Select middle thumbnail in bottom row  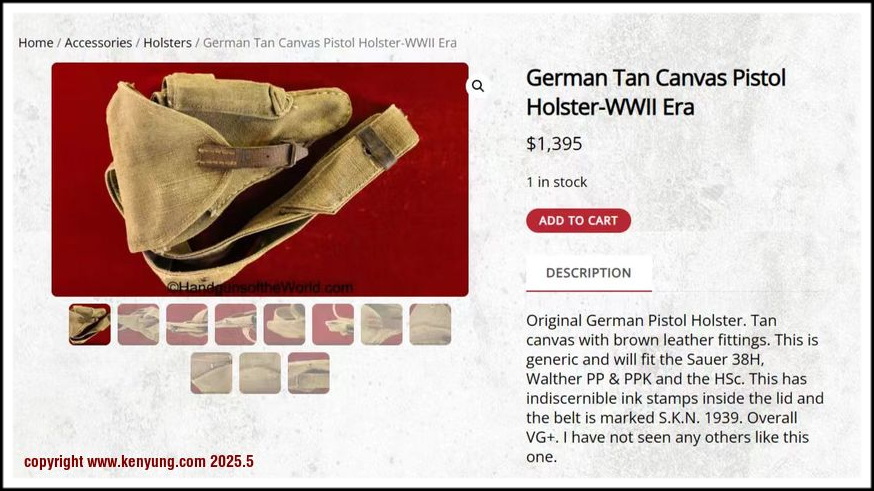point(260,373)
